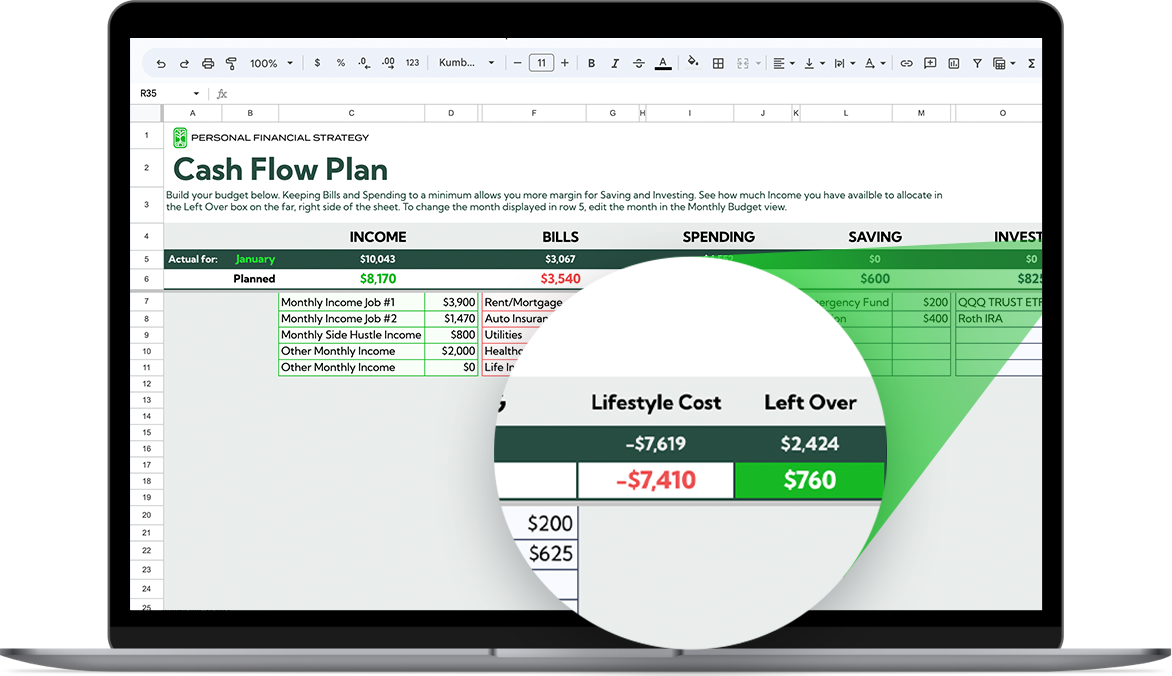Select column F header
The image size is (1172, 676).
pyautogui.click(x=534, y=113)
